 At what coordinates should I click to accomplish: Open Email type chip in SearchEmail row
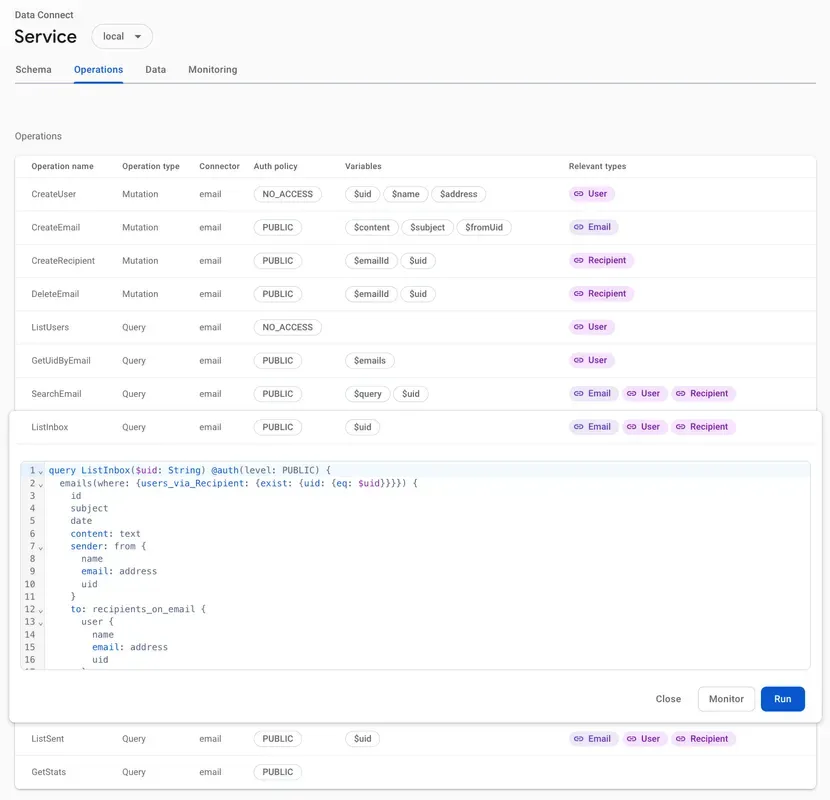(x=593, y=394)
